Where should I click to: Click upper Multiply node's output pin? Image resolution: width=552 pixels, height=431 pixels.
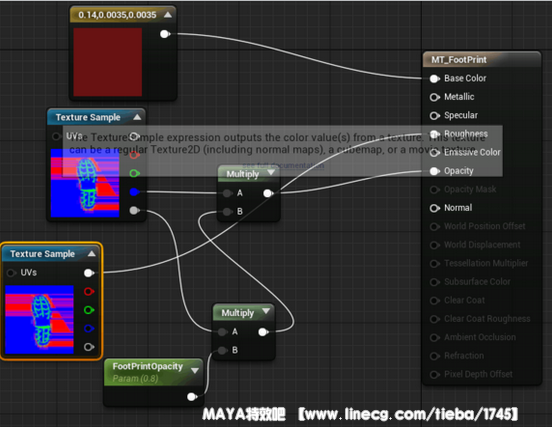[x=268, y=193]
